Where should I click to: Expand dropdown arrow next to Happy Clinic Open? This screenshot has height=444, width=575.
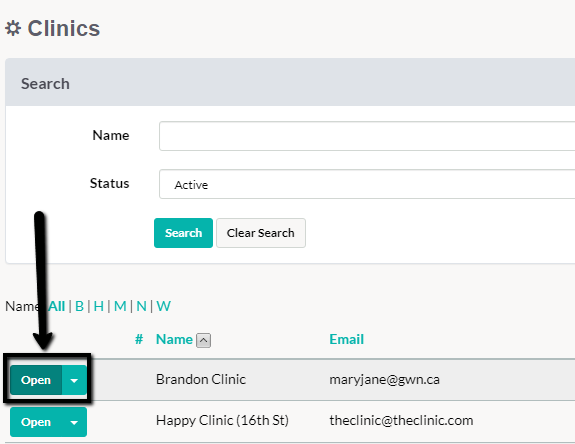point(74,422)
